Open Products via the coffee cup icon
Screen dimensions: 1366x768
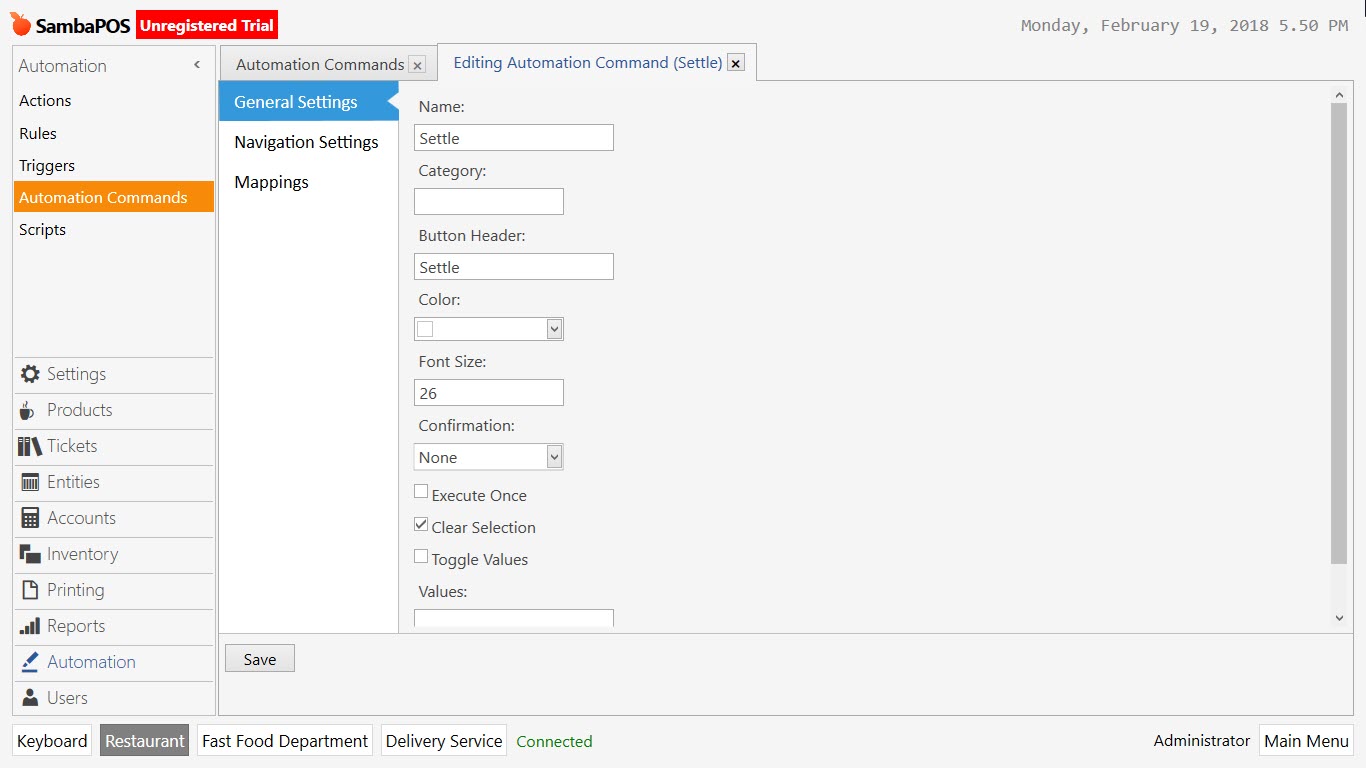click(27, 411)
